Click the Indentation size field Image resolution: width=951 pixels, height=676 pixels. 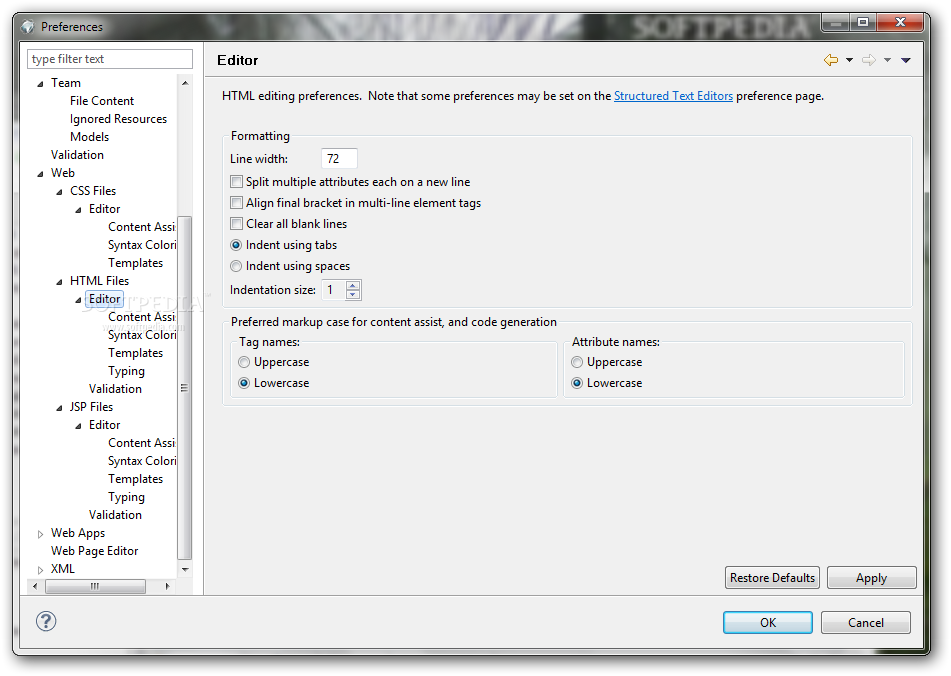334,290
